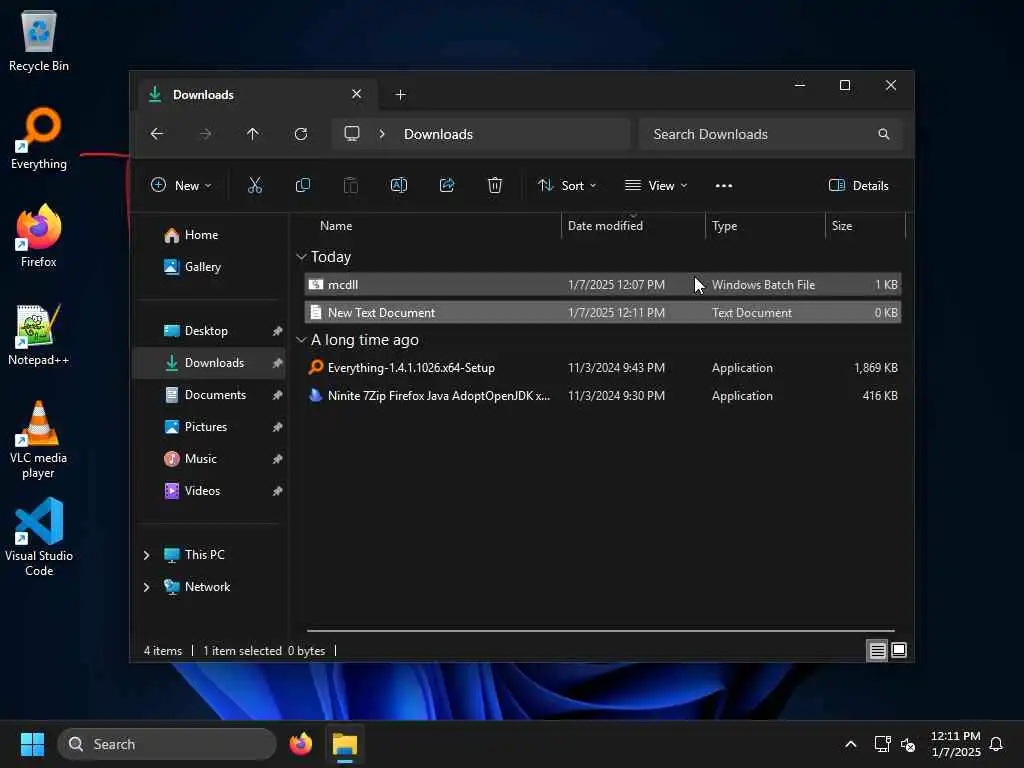The image size is (1024, 768).
Task: Click the Copy icon in toolbar
Action: [x=302, y=185]
